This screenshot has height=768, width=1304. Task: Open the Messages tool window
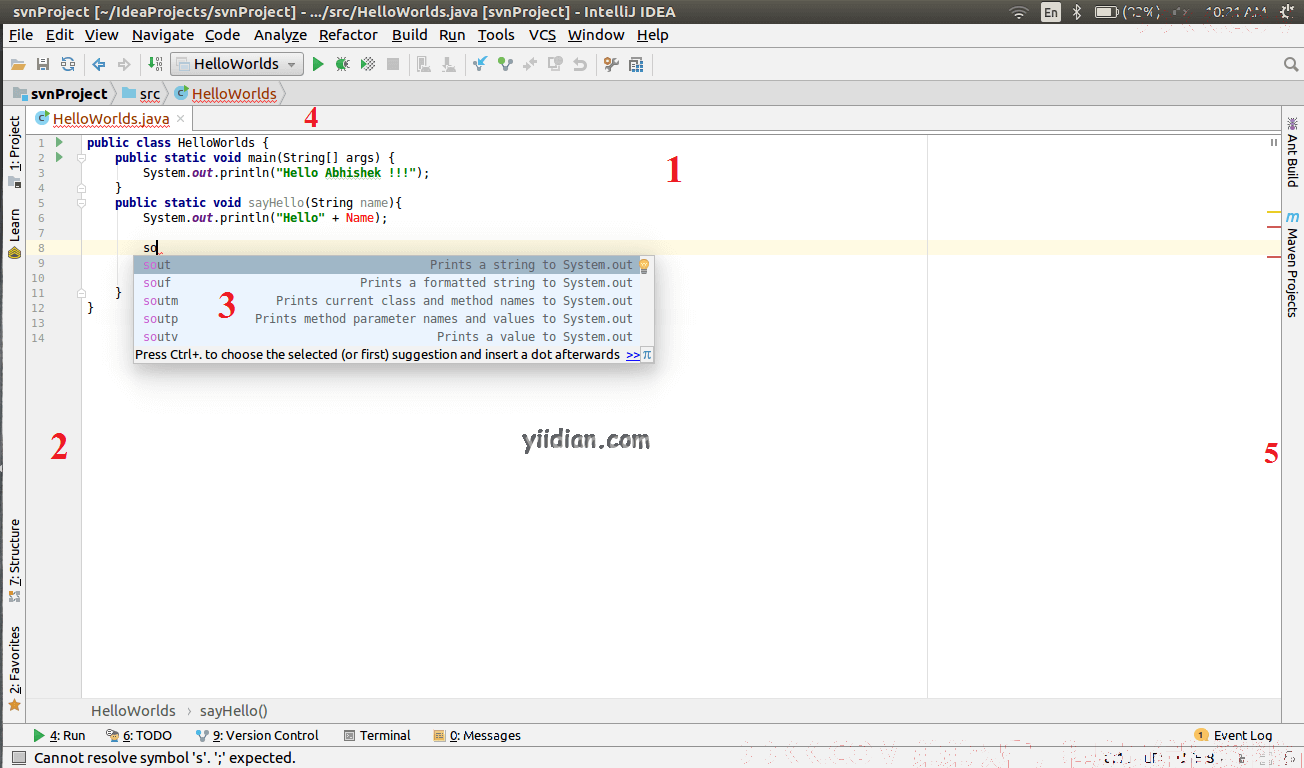[477, 735]
